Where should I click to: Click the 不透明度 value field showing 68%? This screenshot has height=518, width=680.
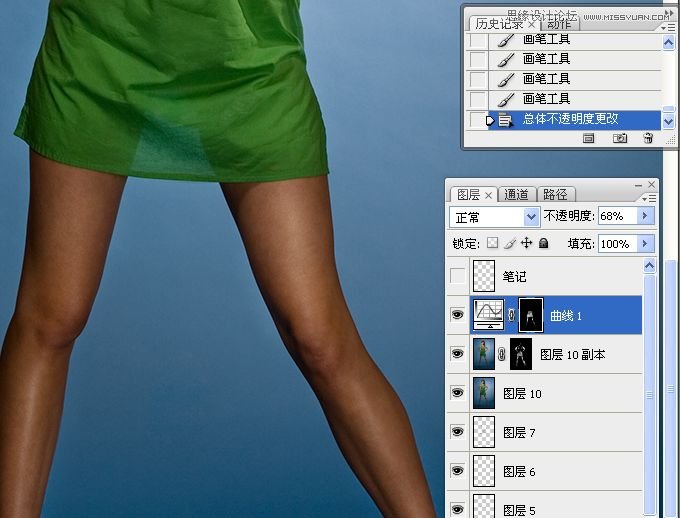pyautogui.click(x=618, y=216)
